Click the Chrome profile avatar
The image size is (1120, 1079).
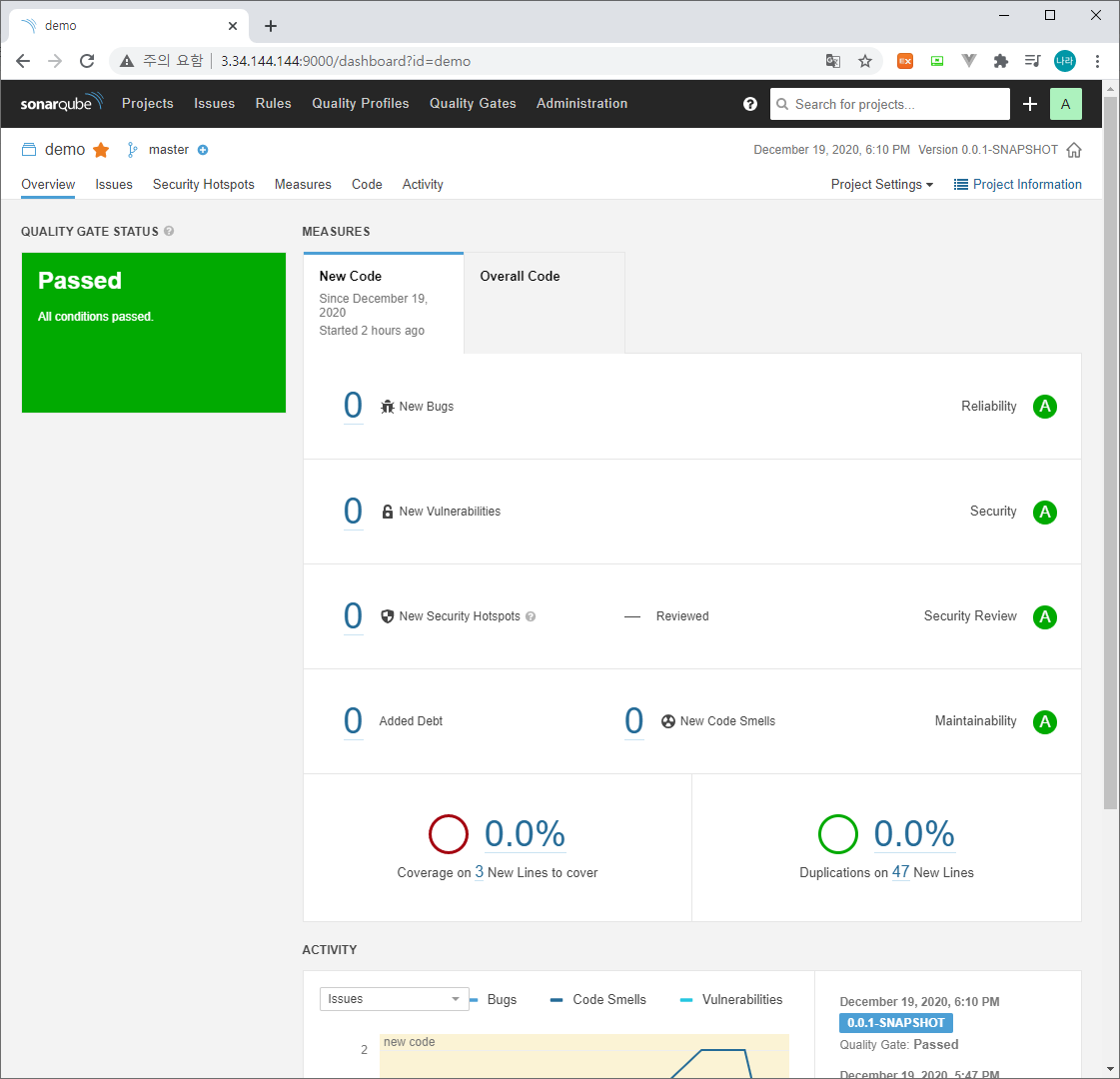pyautogui.click(x=1065, y=61)
